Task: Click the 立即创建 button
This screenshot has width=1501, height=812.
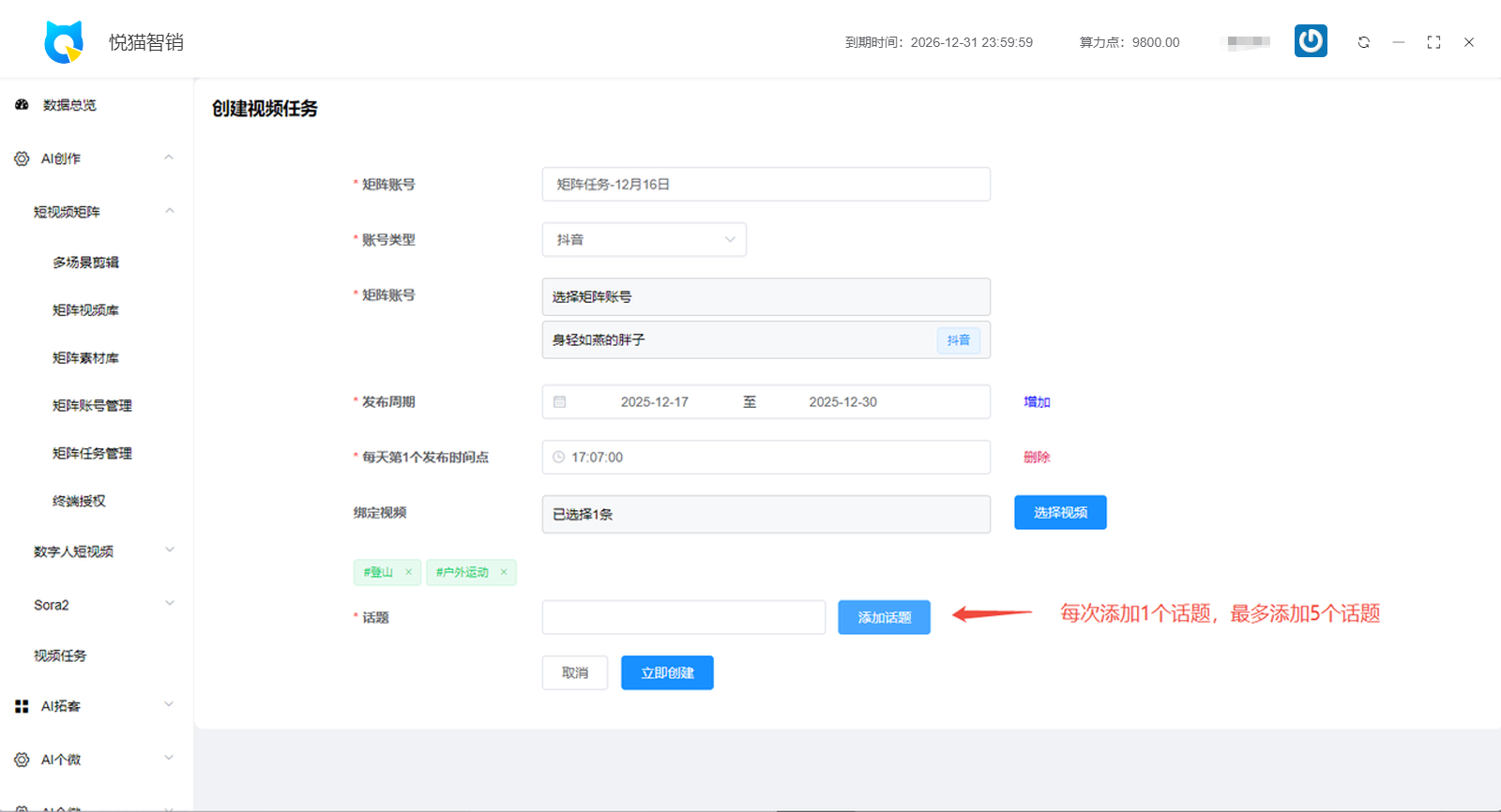Action: click(x=667, y=673)
